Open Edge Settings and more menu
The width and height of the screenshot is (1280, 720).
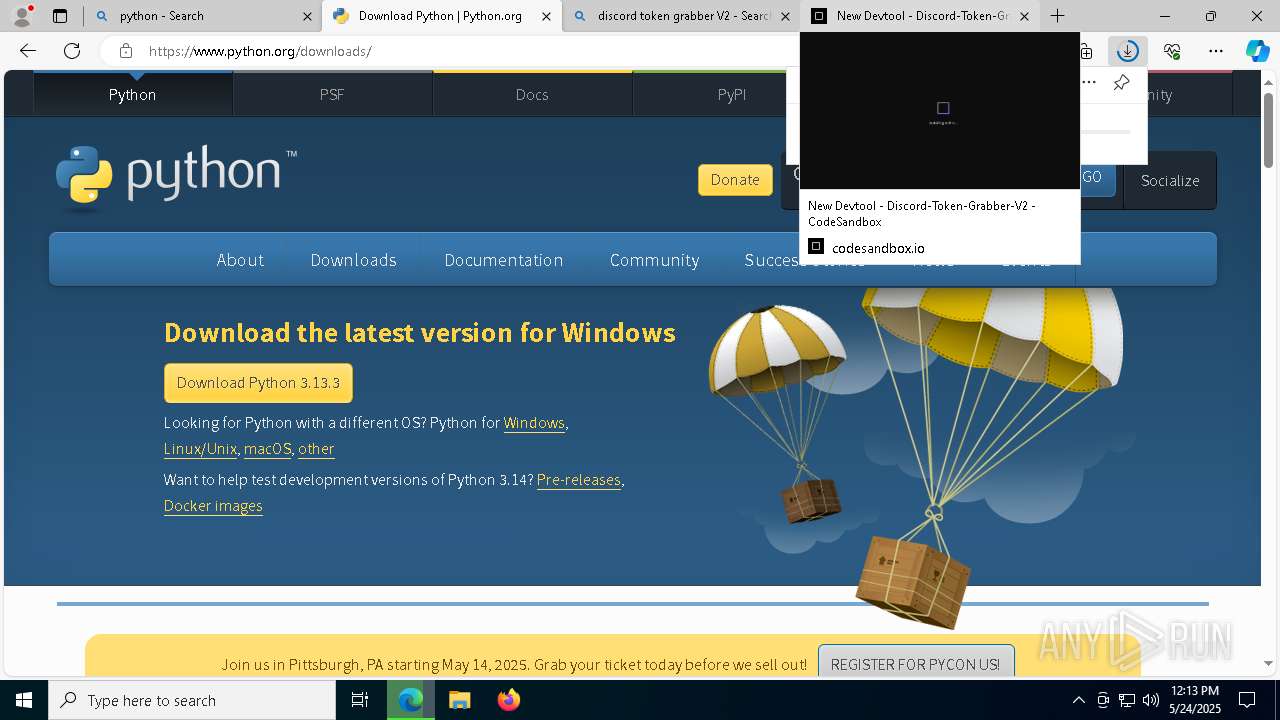point(1216,51)
